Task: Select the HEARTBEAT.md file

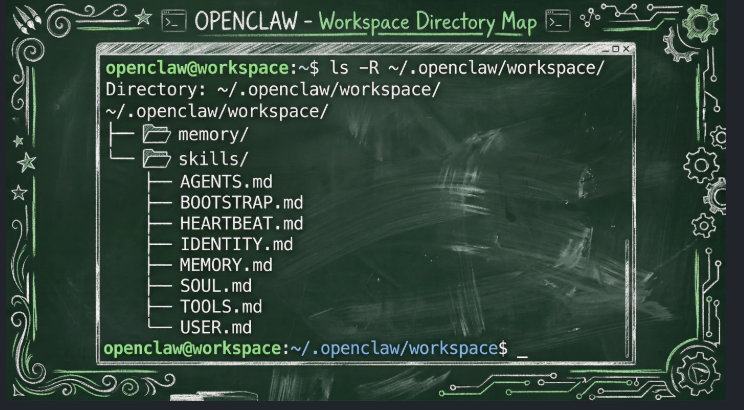Action: coord(240,223)
